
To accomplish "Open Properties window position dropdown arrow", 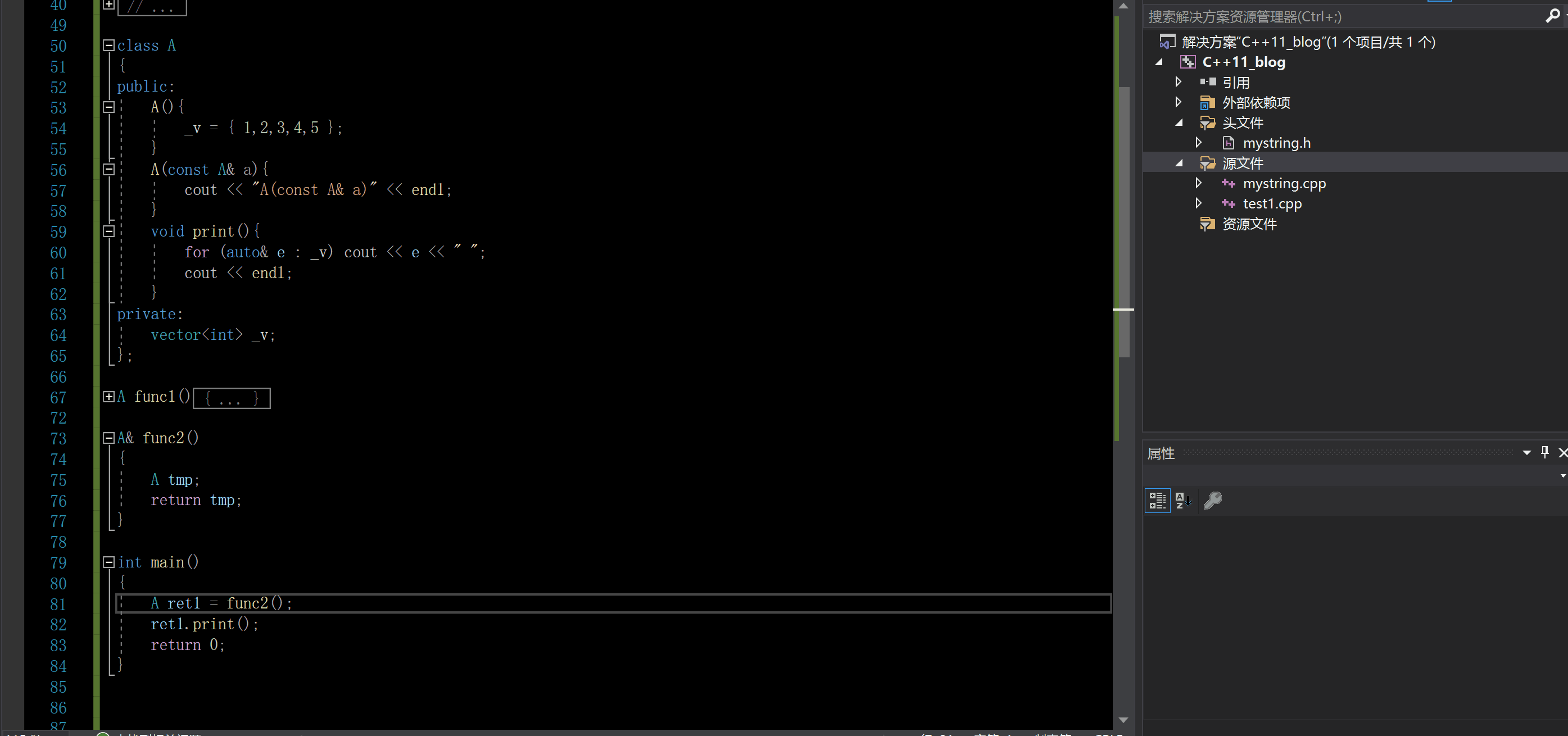I will pyautogui.click(x=1526, y=452).
